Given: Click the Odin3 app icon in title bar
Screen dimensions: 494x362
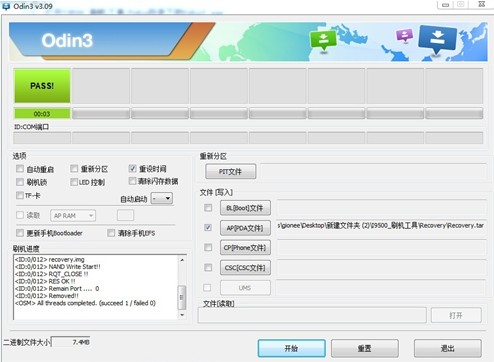Looking at the screenshot, I should [6, 6].
